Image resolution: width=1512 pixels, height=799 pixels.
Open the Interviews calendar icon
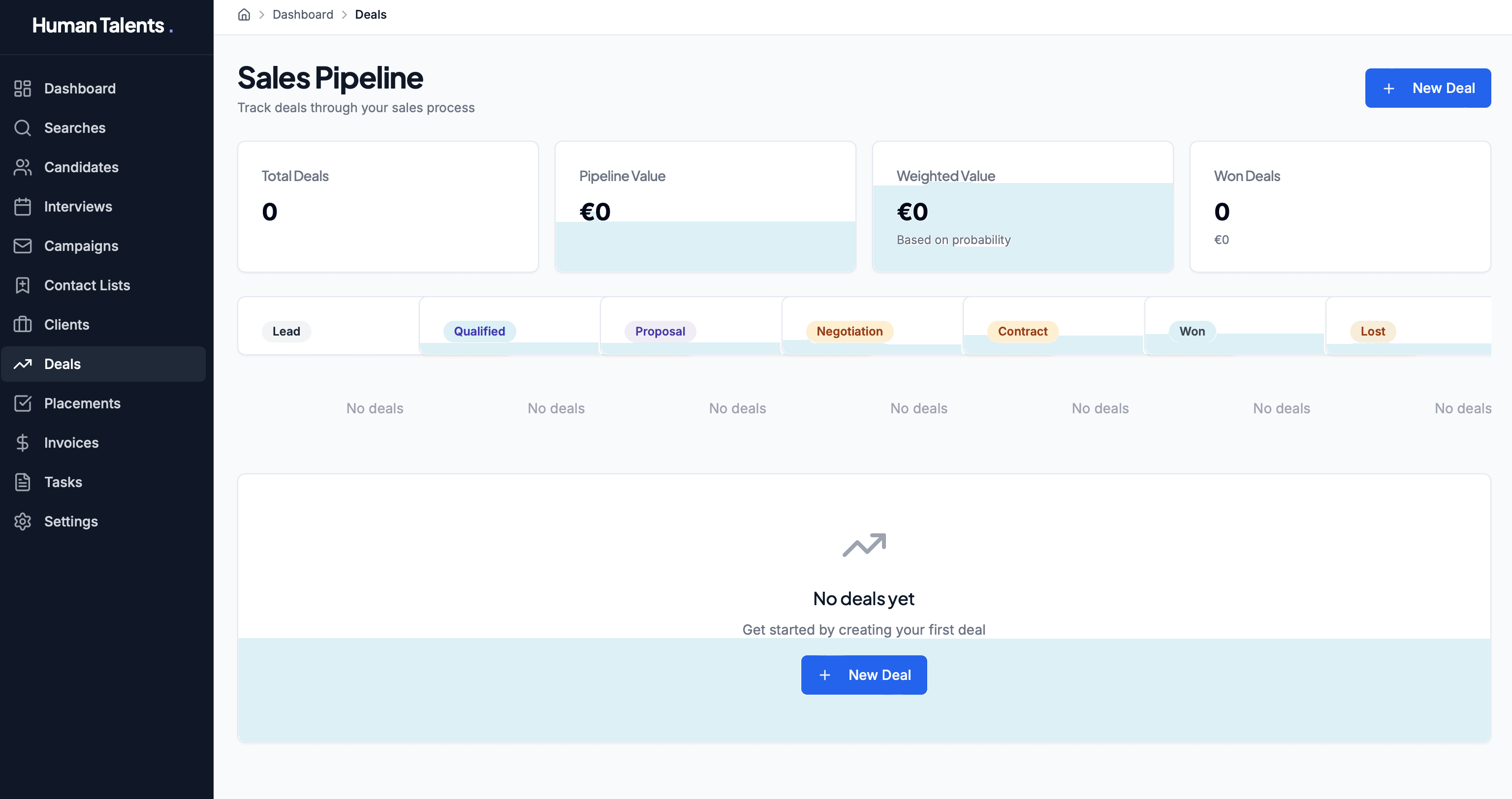click(23, 207)
